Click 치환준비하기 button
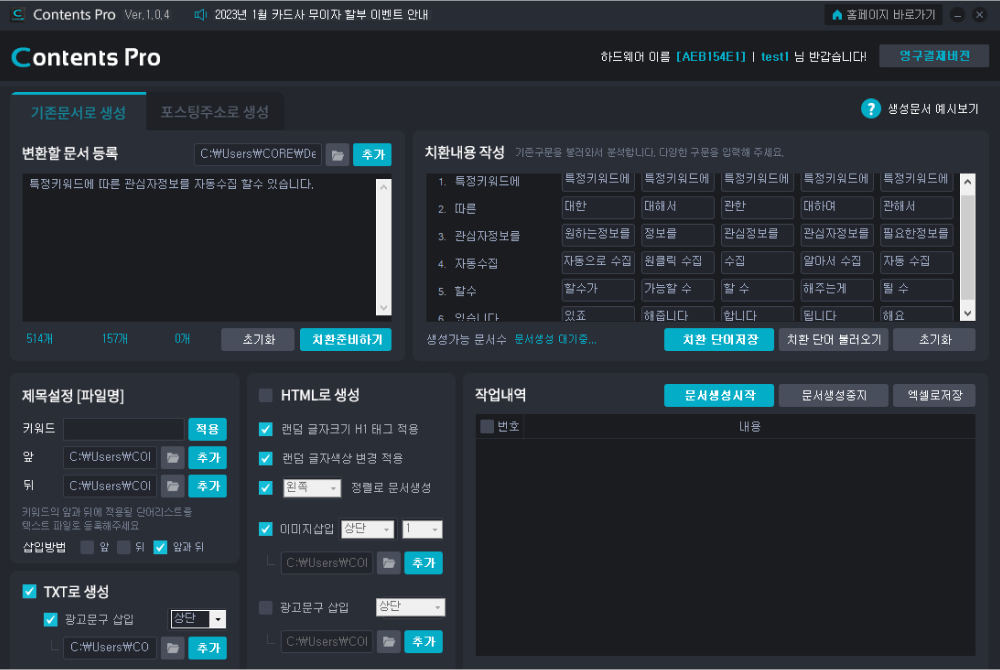Image resolution: width=1000 pixels, height=670 pixels. point(346,339)
